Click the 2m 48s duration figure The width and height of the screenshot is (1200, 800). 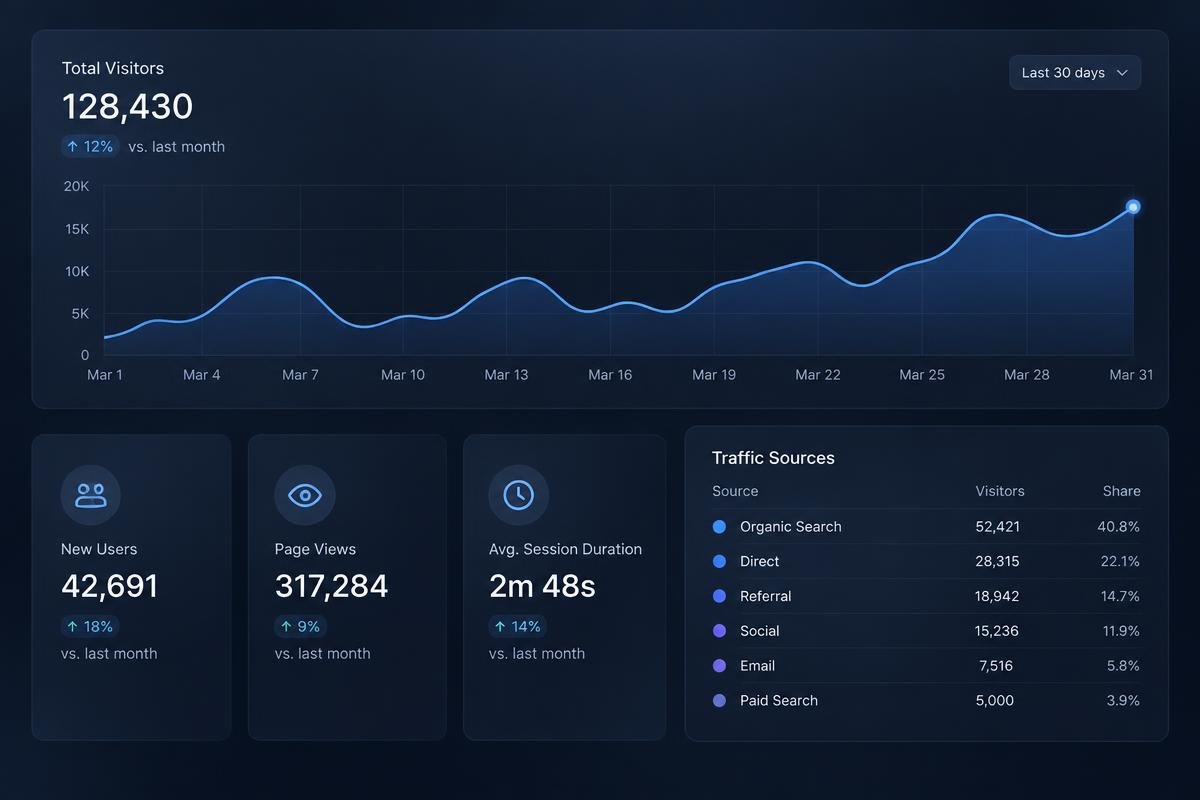[542, 586]
